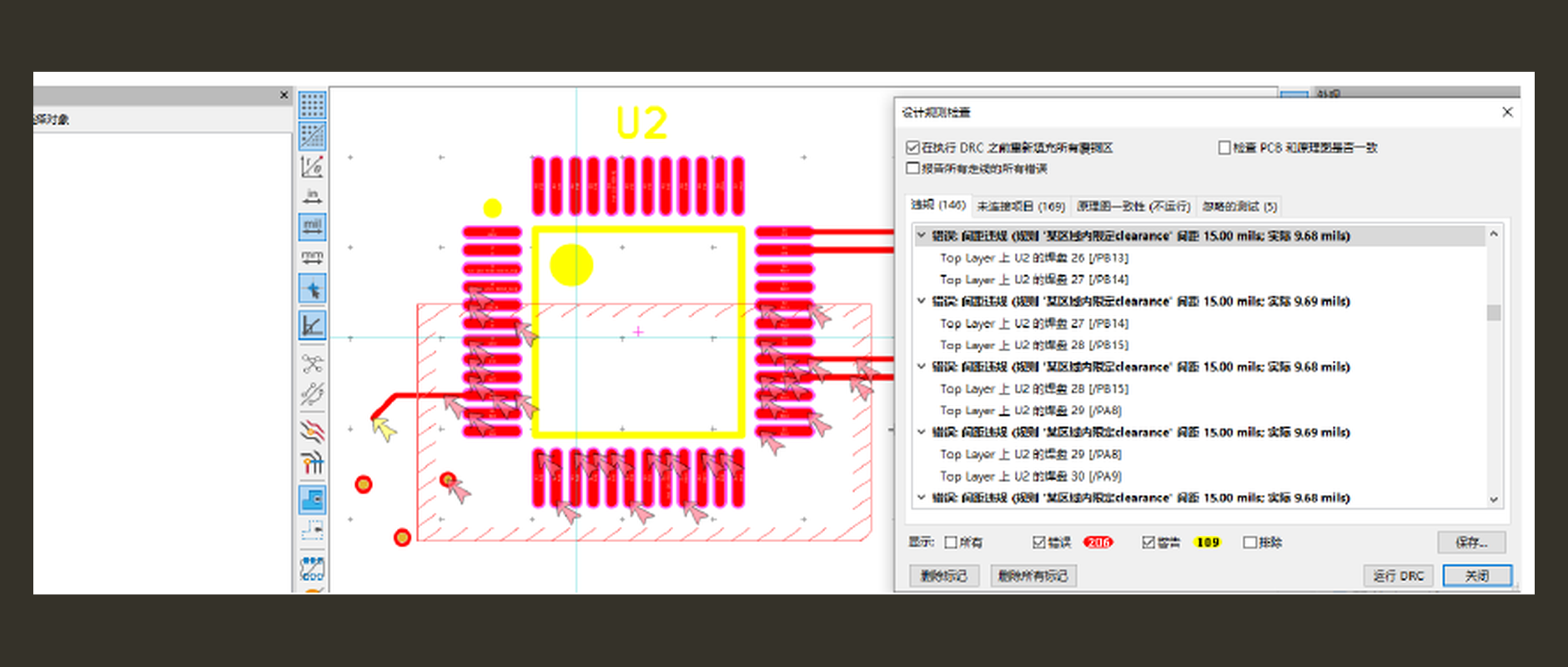Screen dimensions: 1568x667
Task: Toggle the warnings (109) filter checkbox
Action: 1148,542
